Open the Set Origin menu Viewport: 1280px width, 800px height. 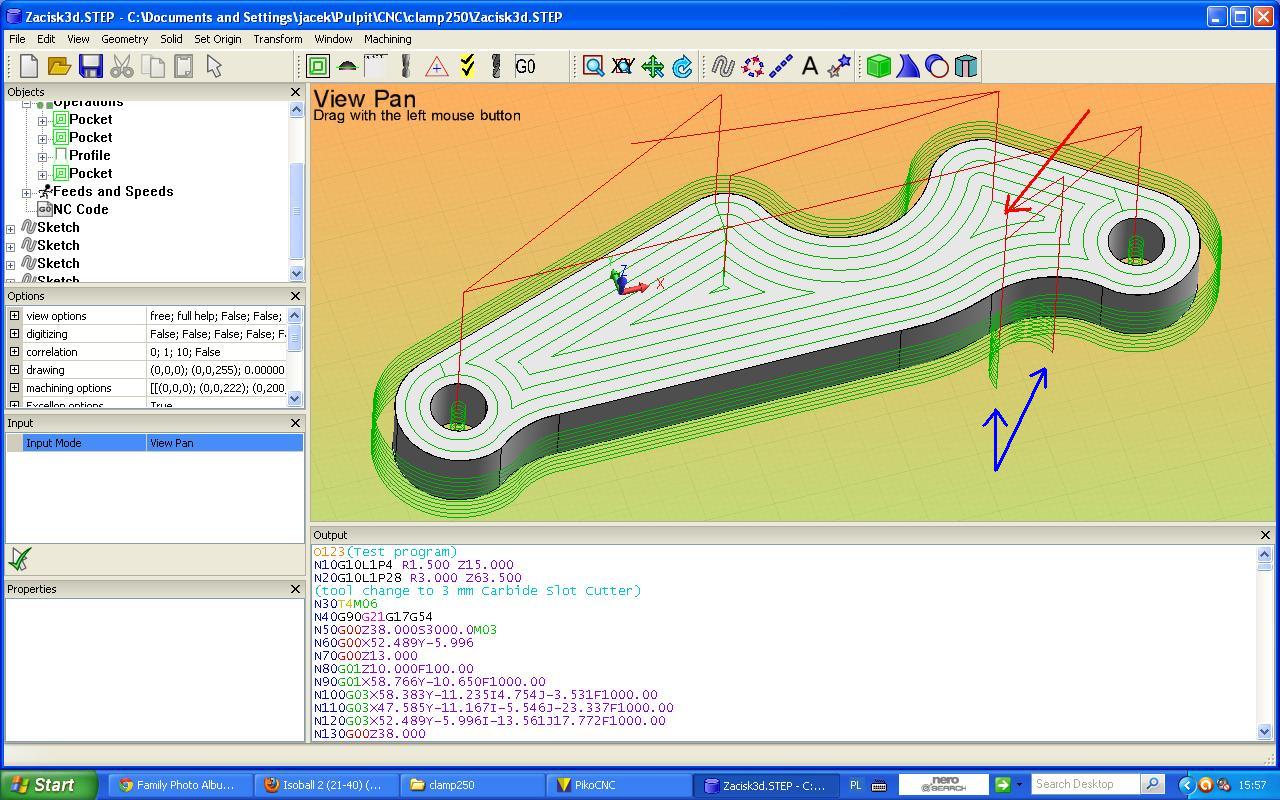[218, 39]
